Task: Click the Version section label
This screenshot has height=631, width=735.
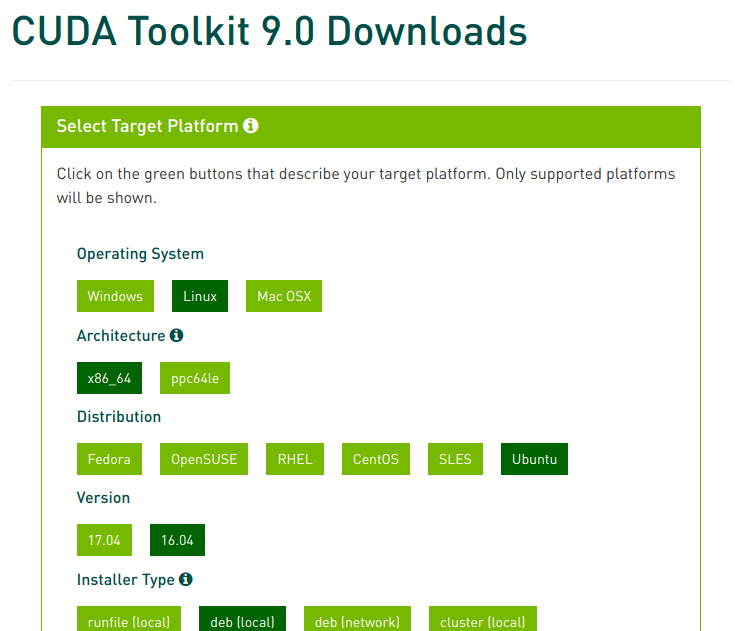Action: (x=103, y=497)
